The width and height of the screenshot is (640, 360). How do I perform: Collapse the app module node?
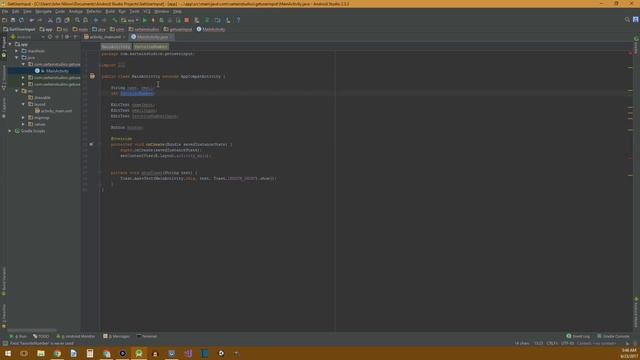pos(10,44)
